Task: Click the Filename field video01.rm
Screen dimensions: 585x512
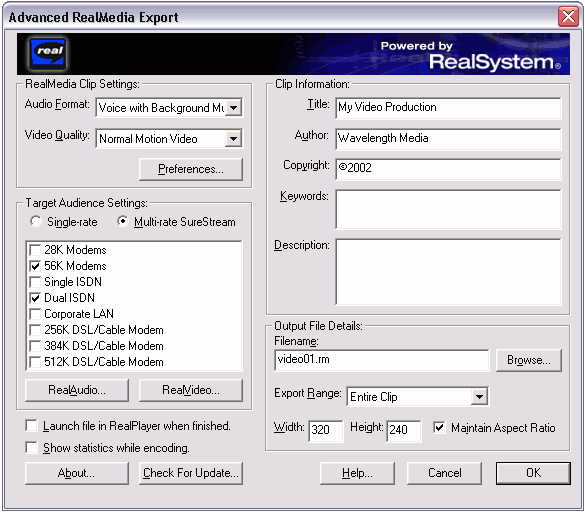Action: (x=381, y=360)
